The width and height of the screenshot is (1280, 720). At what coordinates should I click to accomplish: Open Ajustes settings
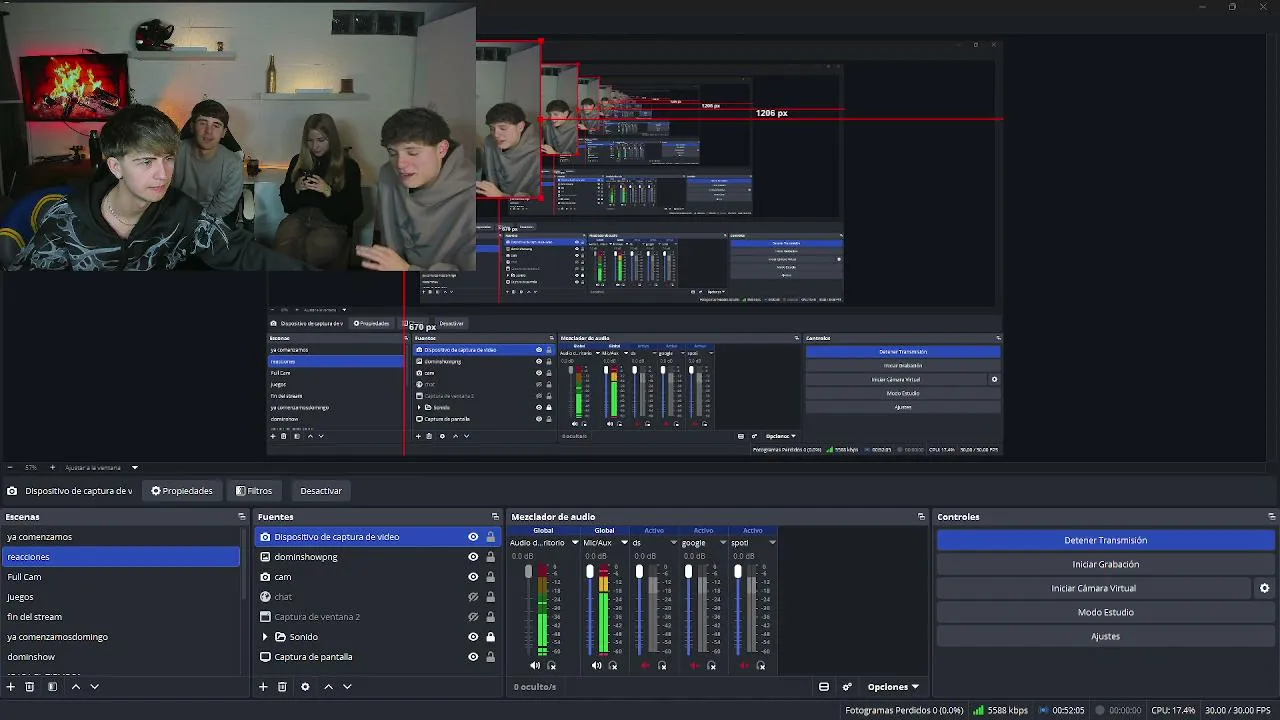1105,636
